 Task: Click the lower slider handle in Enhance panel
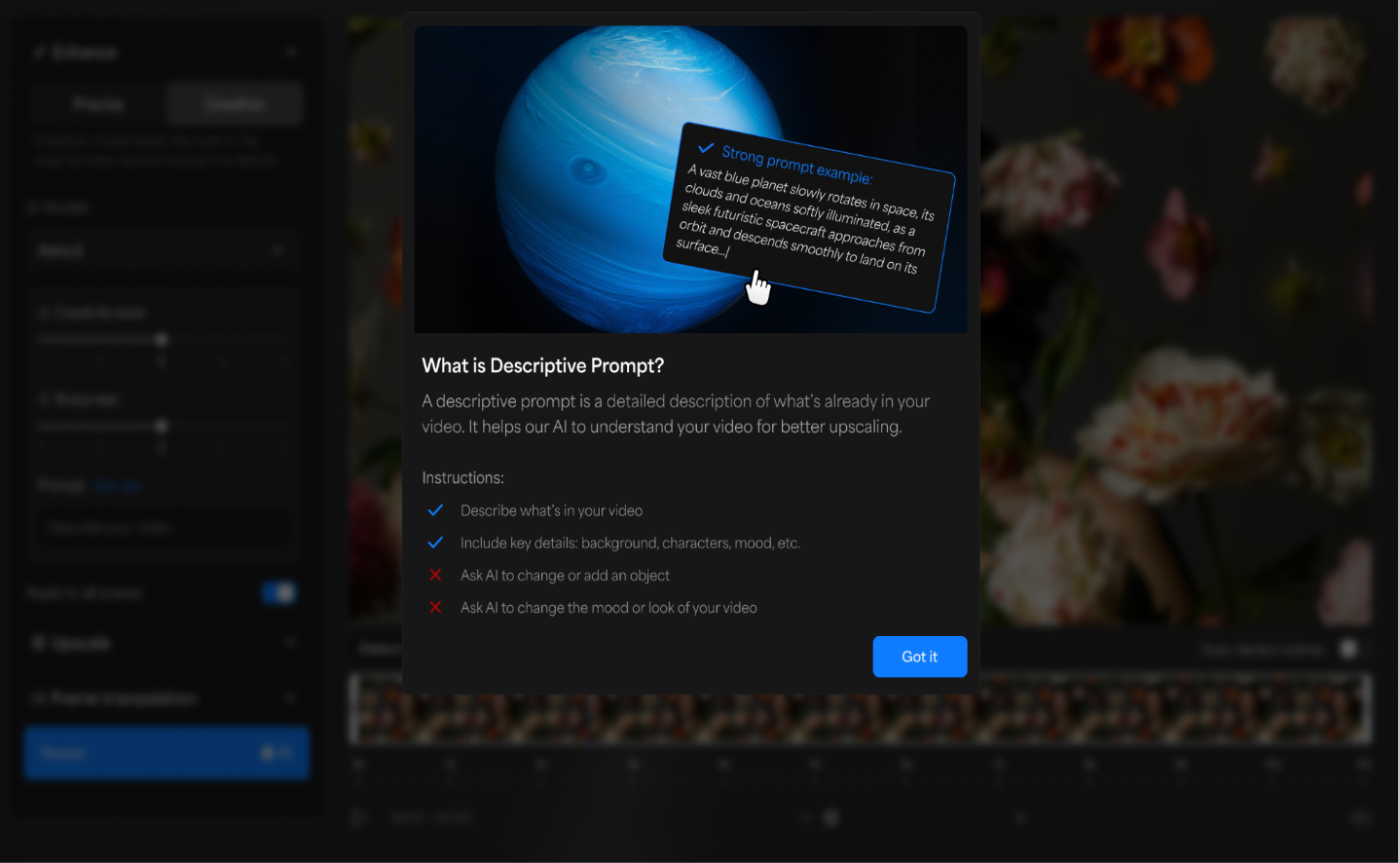click(x=162, y=426)
